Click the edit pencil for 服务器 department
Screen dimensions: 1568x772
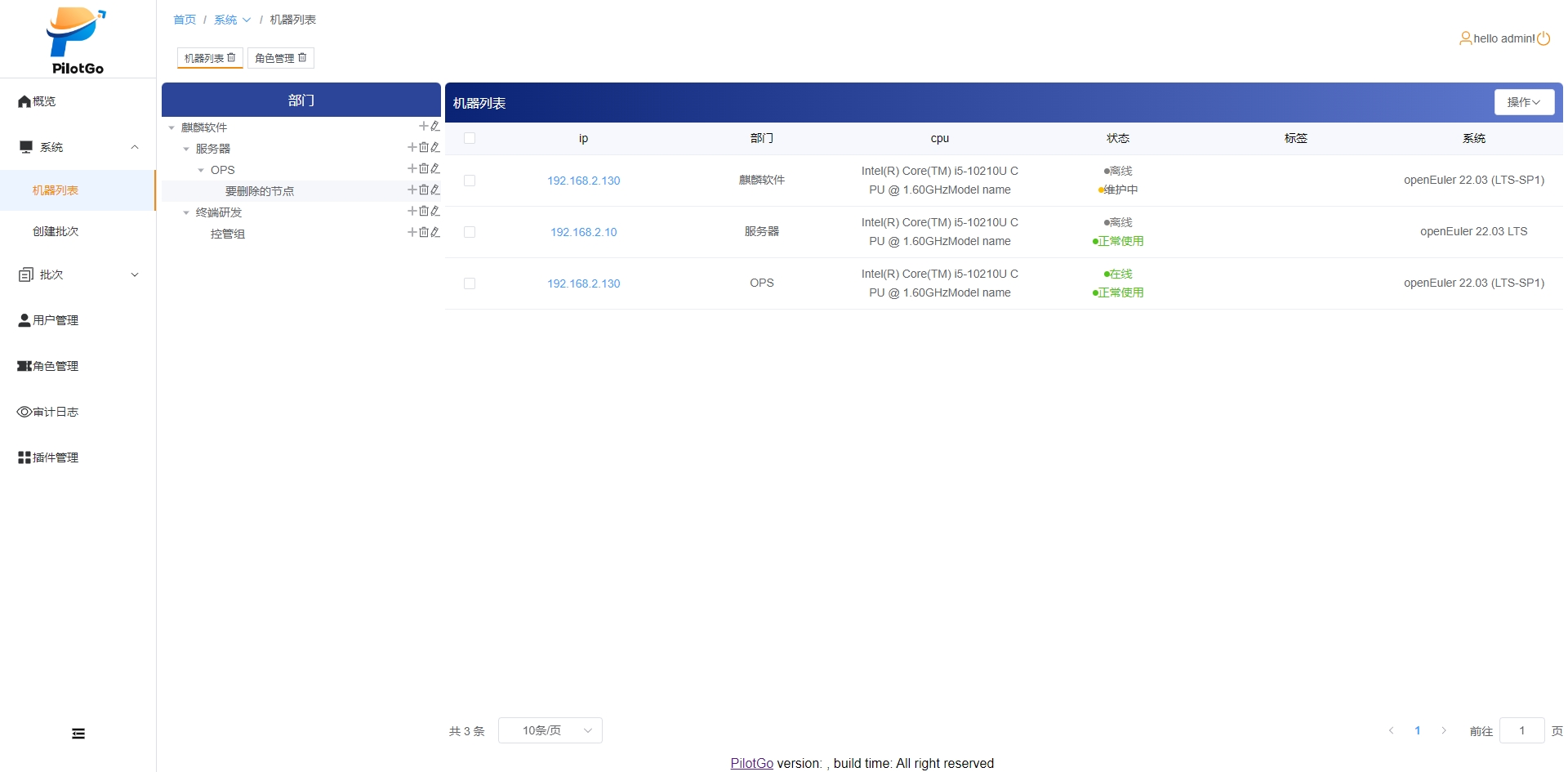(x=435, y=147)
